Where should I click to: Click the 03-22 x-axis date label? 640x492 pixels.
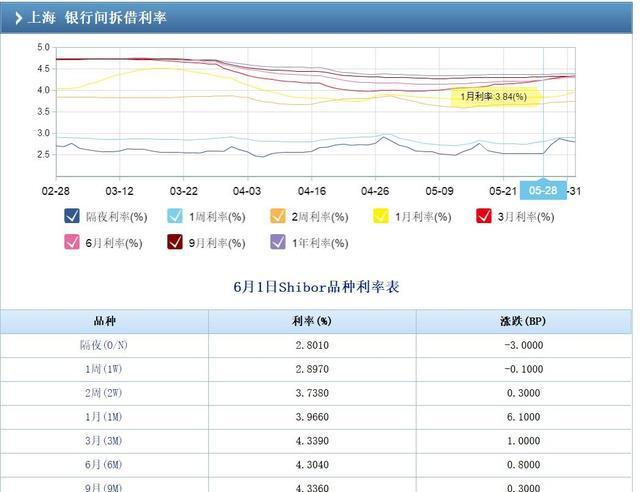coord(183,191)
